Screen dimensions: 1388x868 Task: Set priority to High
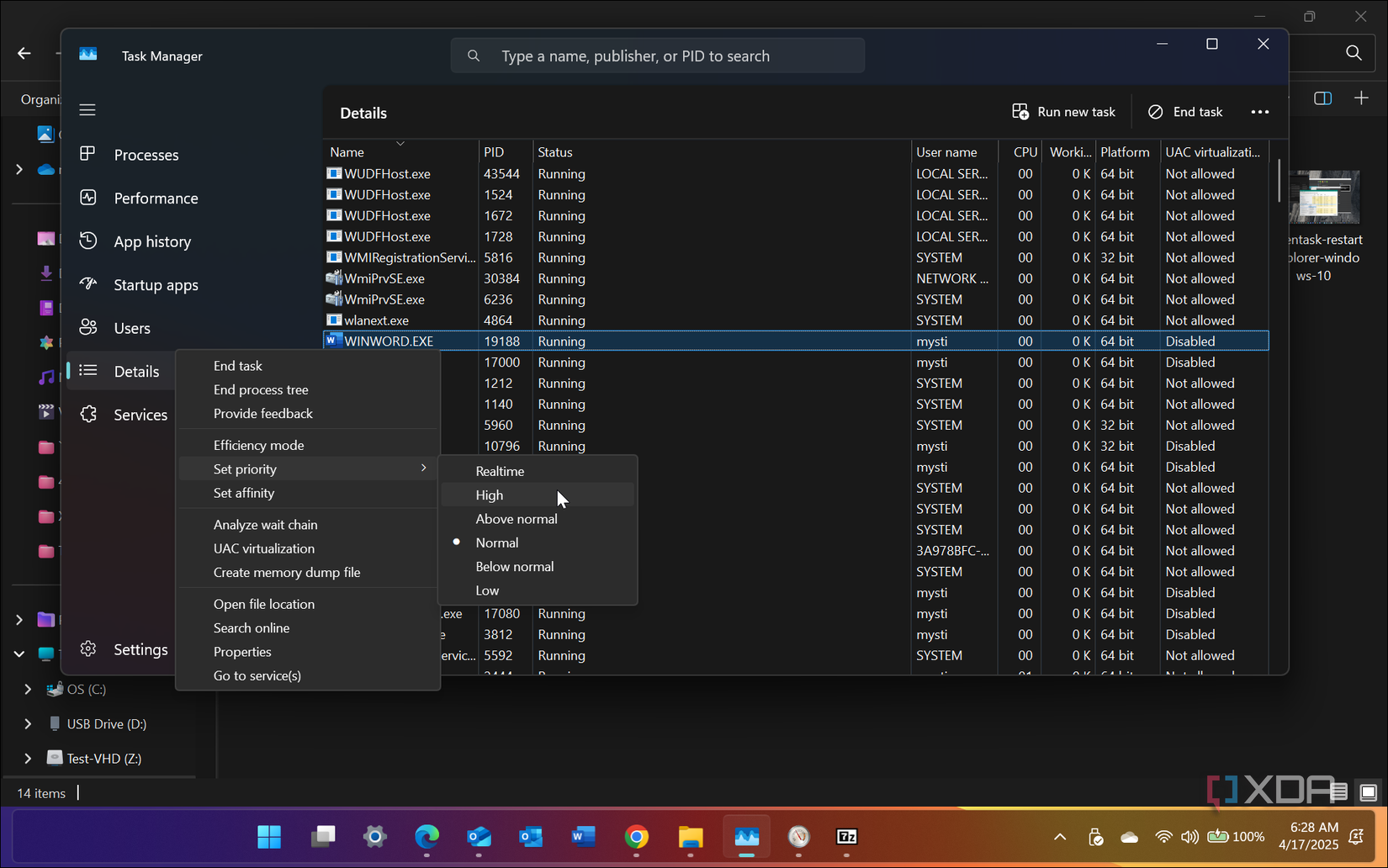click(x=538, y=495)
